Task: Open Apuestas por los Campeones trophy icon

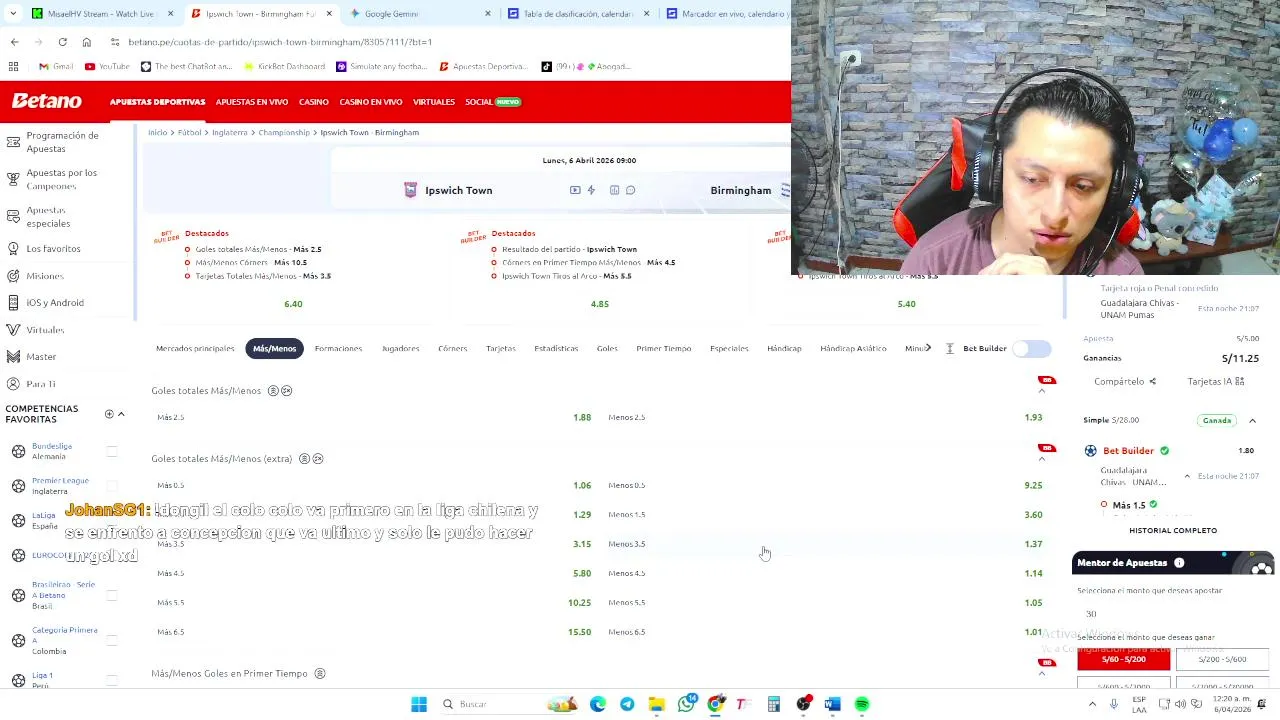Action: 13,179
